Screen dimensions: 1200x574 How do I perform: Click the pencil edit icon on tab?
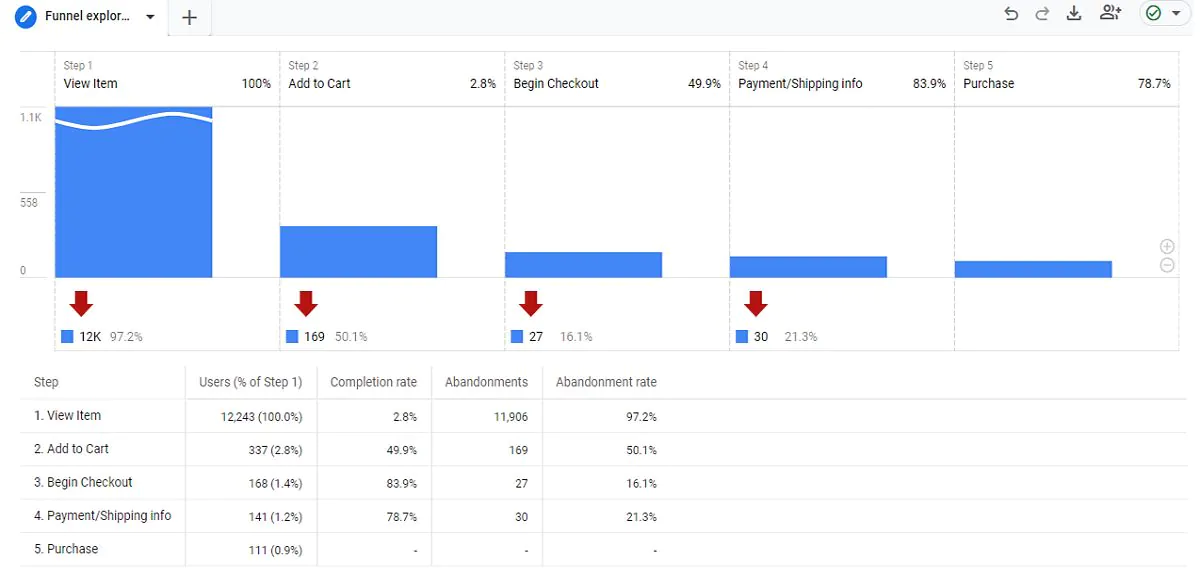click(x=26, y=17)
